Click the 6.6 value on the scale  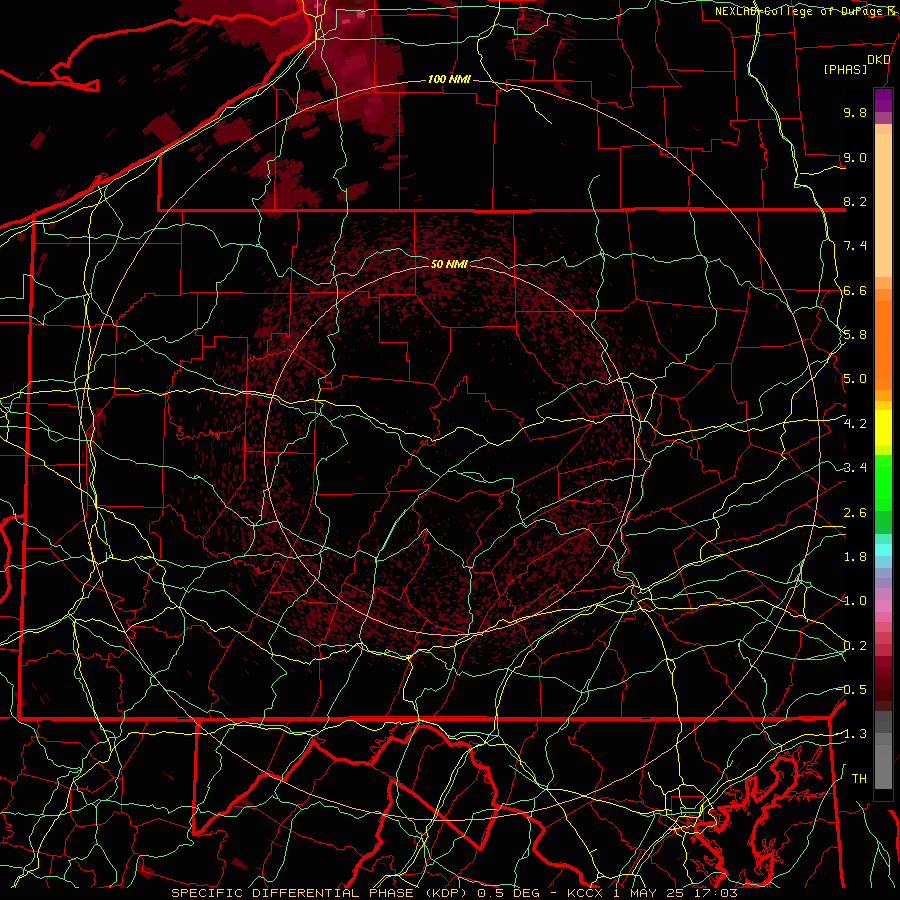(x=855, y=290)
